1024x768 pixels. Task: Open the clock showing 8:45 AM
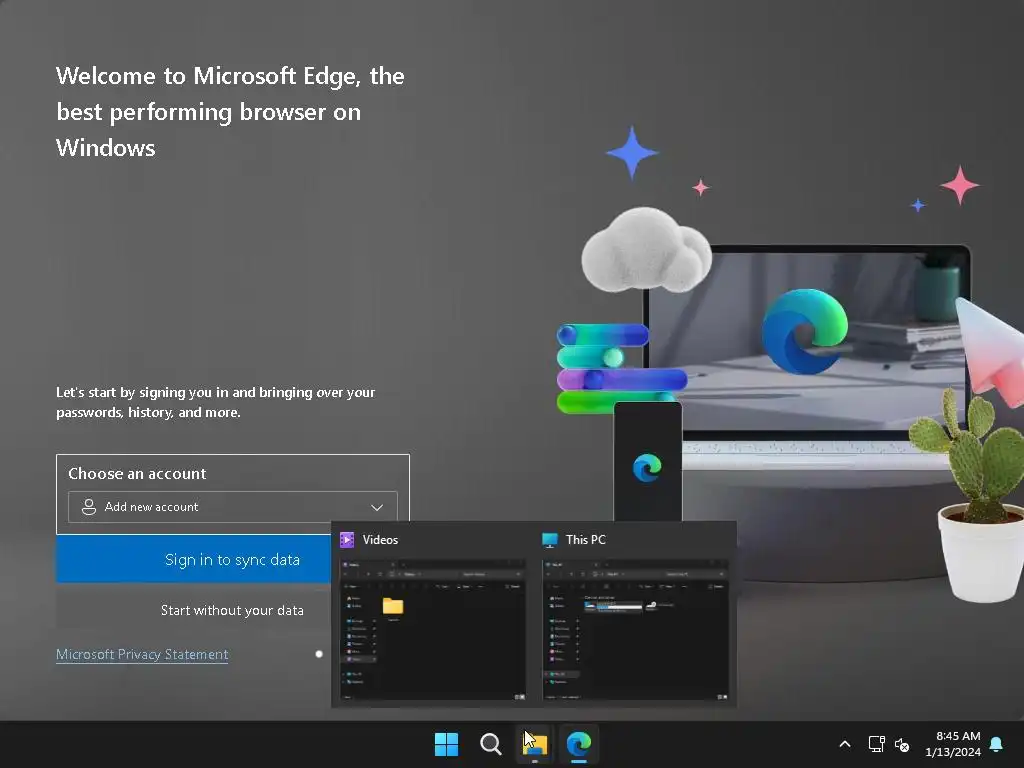click(x=953, y=744)
